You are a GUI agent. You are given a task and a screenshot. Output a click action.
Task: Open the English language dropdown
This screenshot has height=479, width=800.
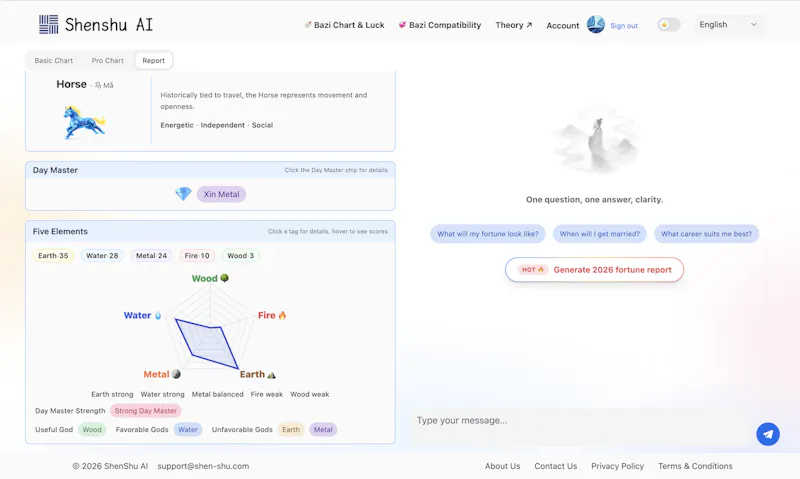click(x=729, y=24)
